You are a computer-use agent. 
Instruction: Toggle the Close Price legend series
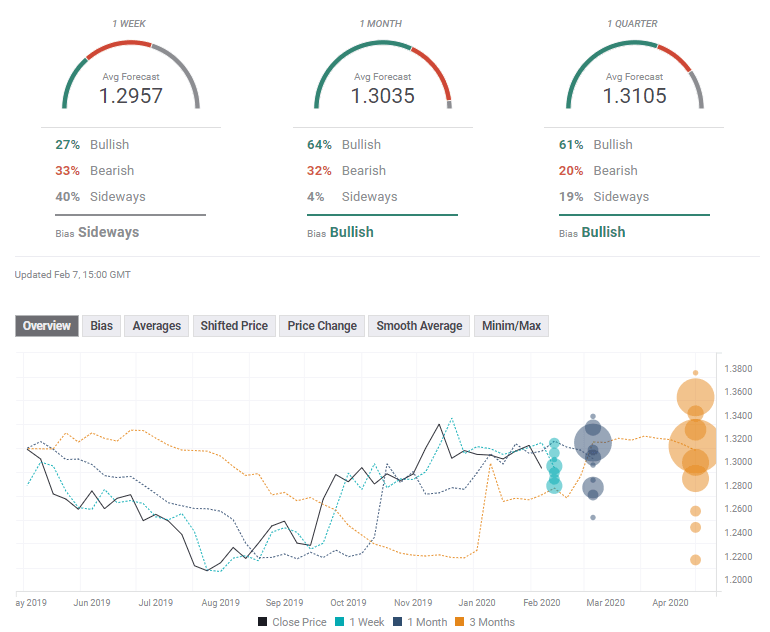tap(291, 622)
